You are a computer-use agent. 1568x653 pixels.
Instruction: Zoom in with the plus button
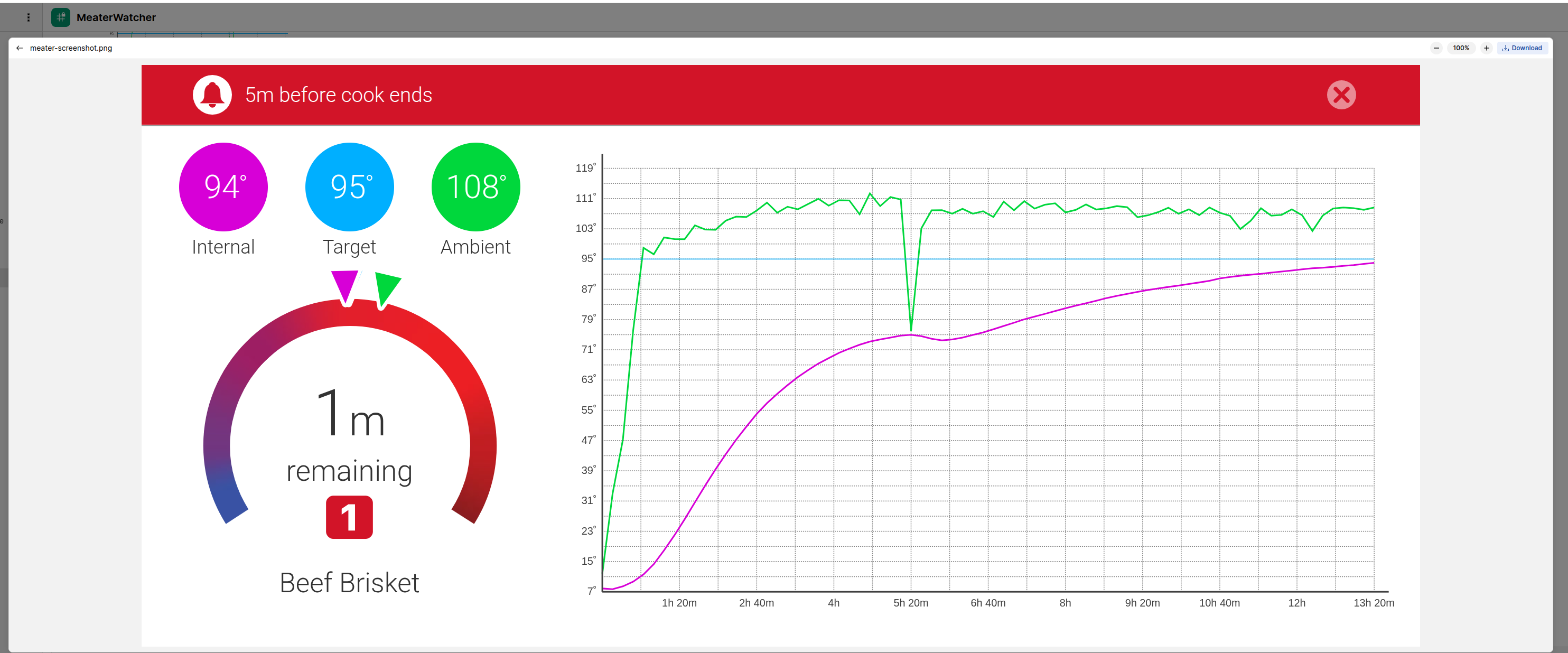coord(1486,48)
